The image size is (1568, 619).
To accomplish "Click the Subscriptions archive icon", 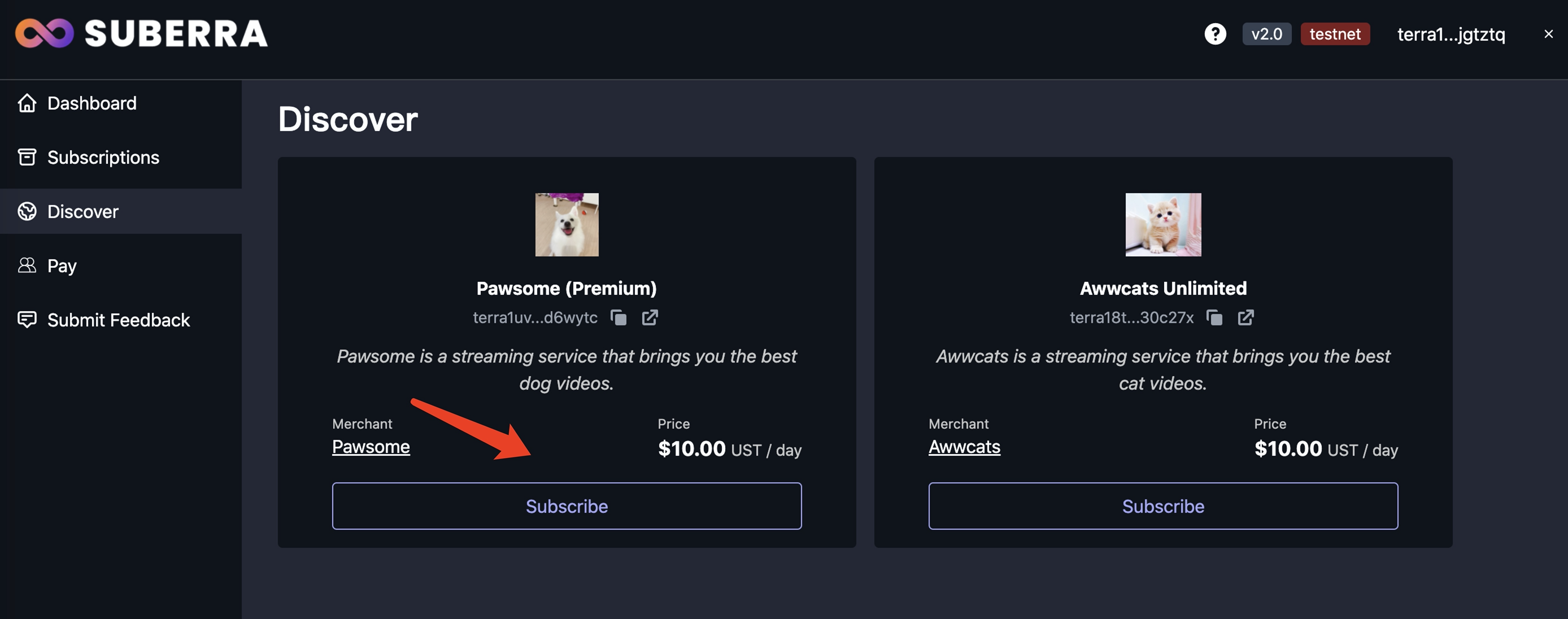I will tap(27, 157).
